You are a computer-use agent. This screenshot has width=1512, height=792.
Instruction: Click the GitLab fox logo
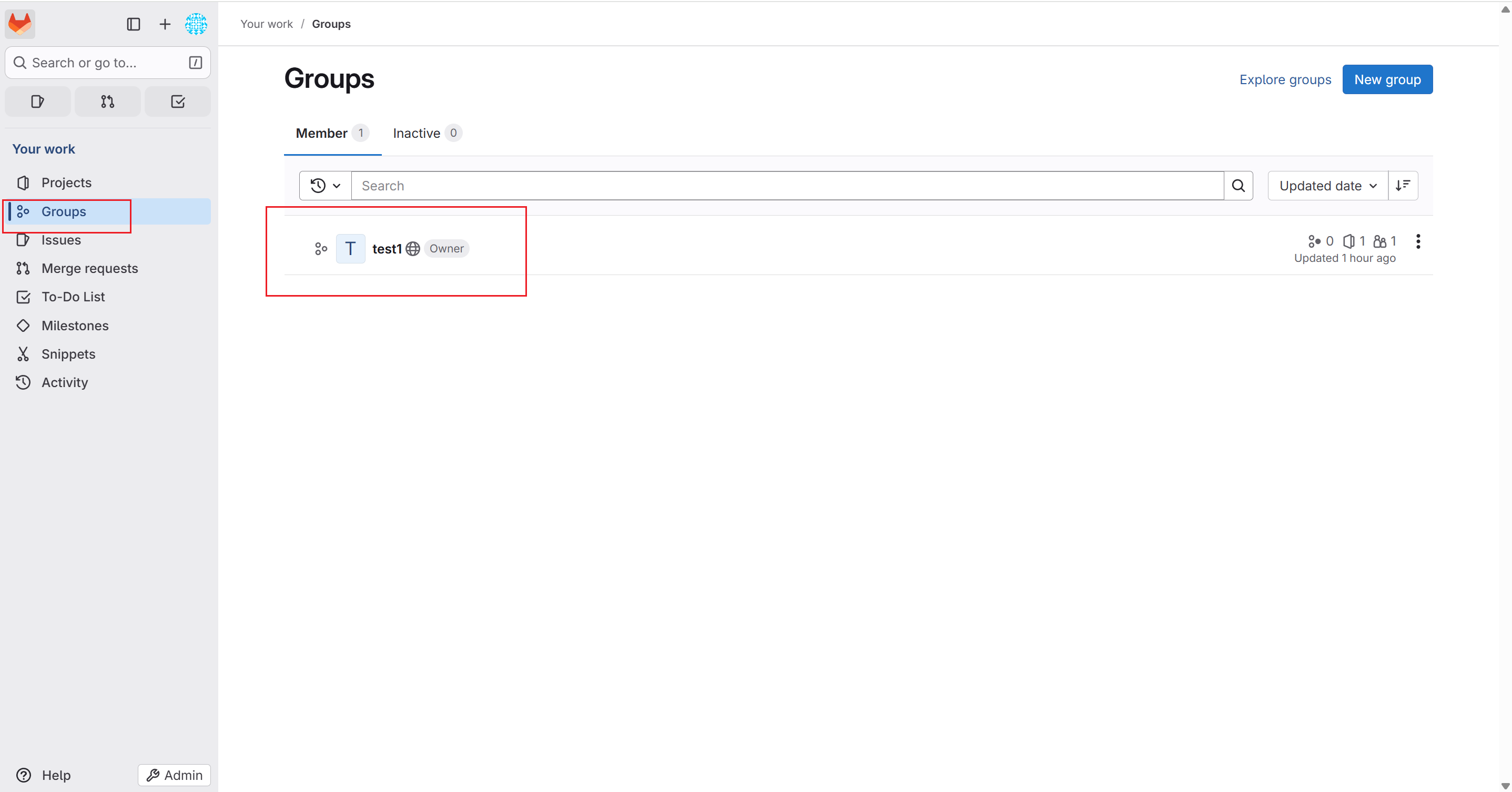(20, 24)
